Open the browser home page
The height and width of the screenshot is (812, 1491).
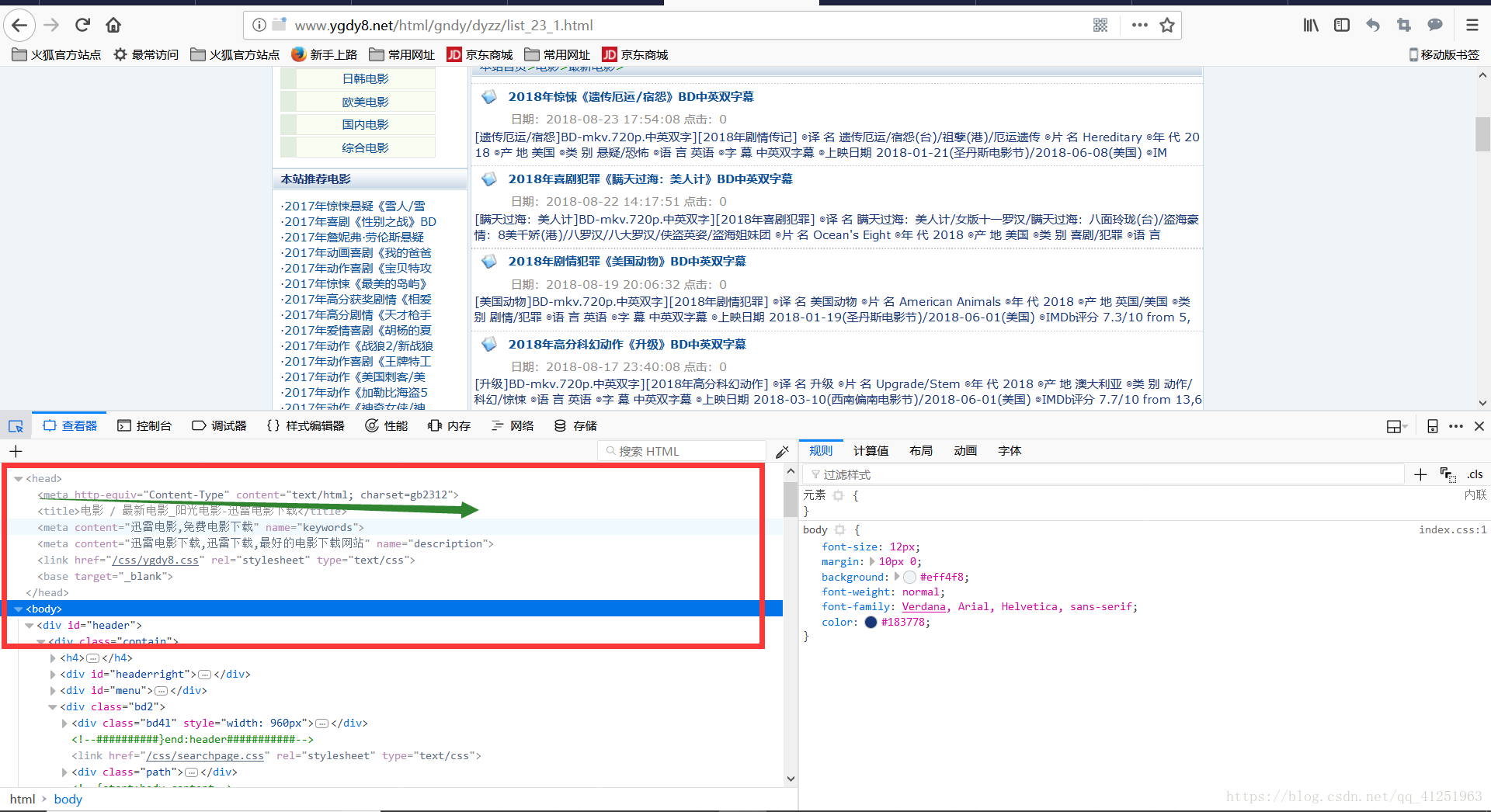(113, 25)
